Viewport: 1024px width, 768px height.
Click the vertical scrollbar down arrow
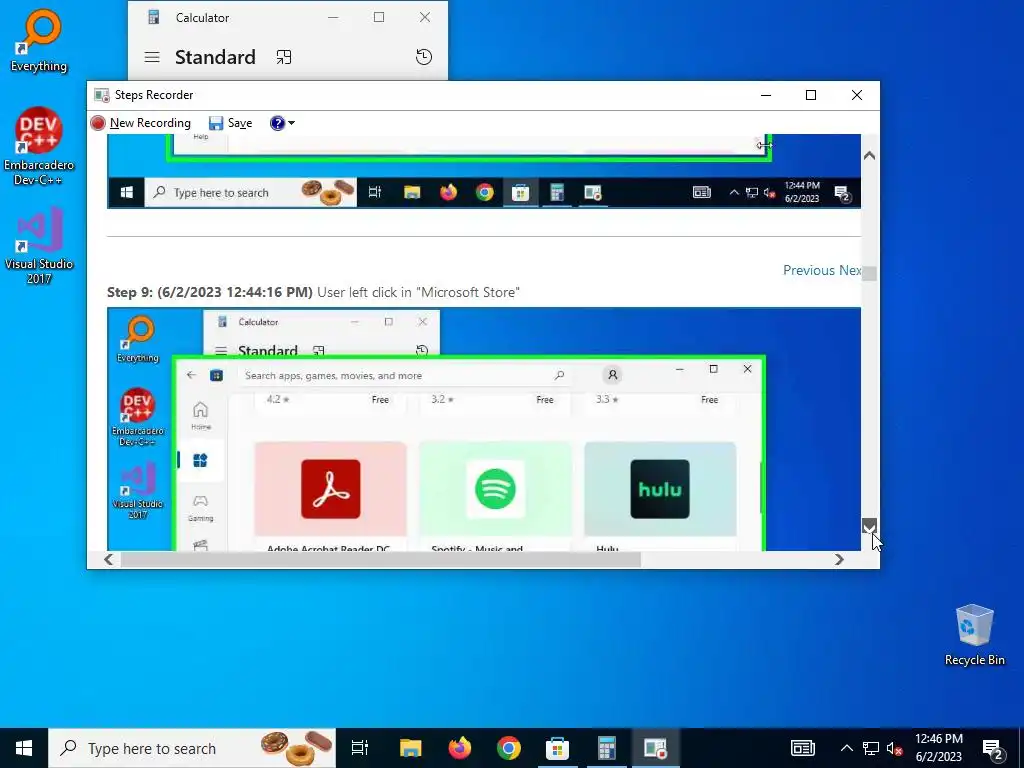pos(869,526)
